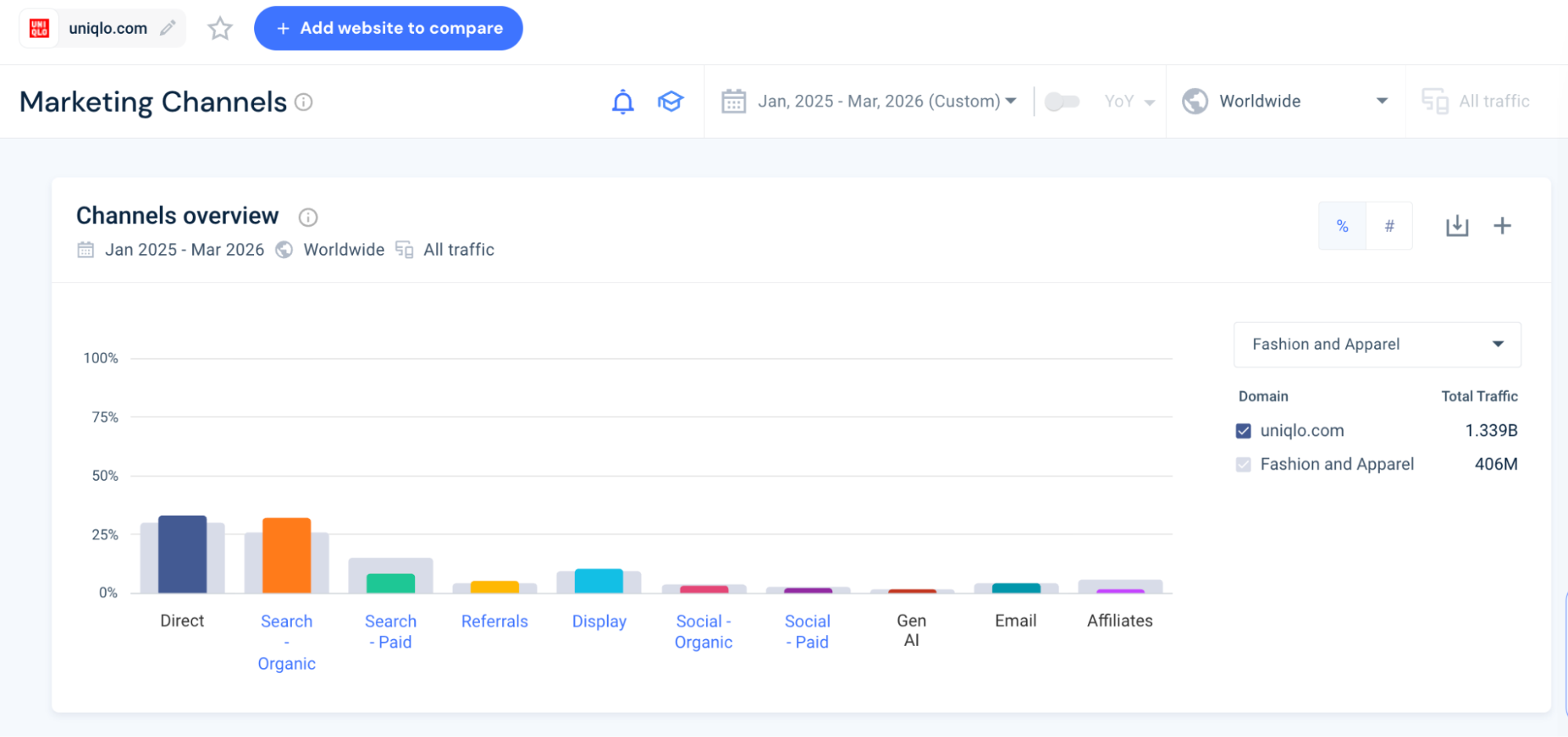1568x737 pixels.
Task: Click the Uniqlo site logo icon
Action: (x=39, y=28)
